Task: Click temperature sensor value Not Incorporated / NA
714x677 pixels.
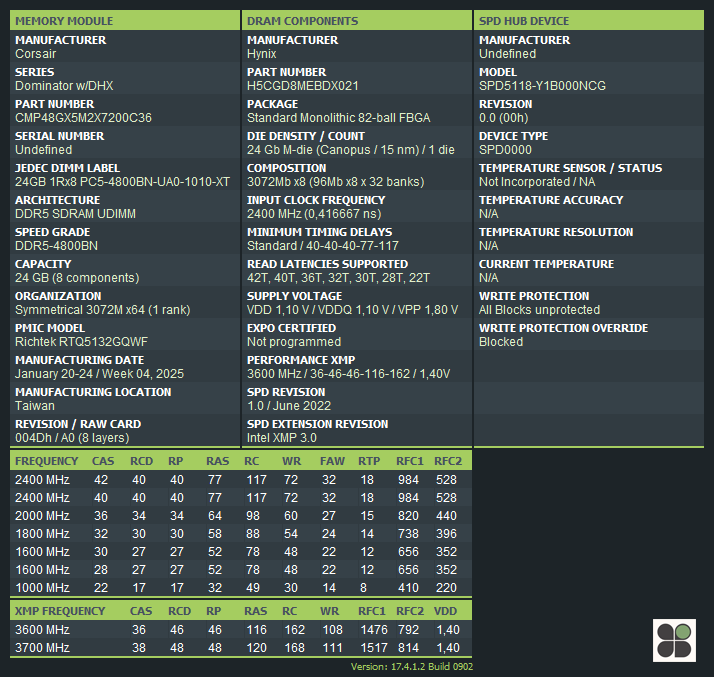Action: click(x=537, y=182)
